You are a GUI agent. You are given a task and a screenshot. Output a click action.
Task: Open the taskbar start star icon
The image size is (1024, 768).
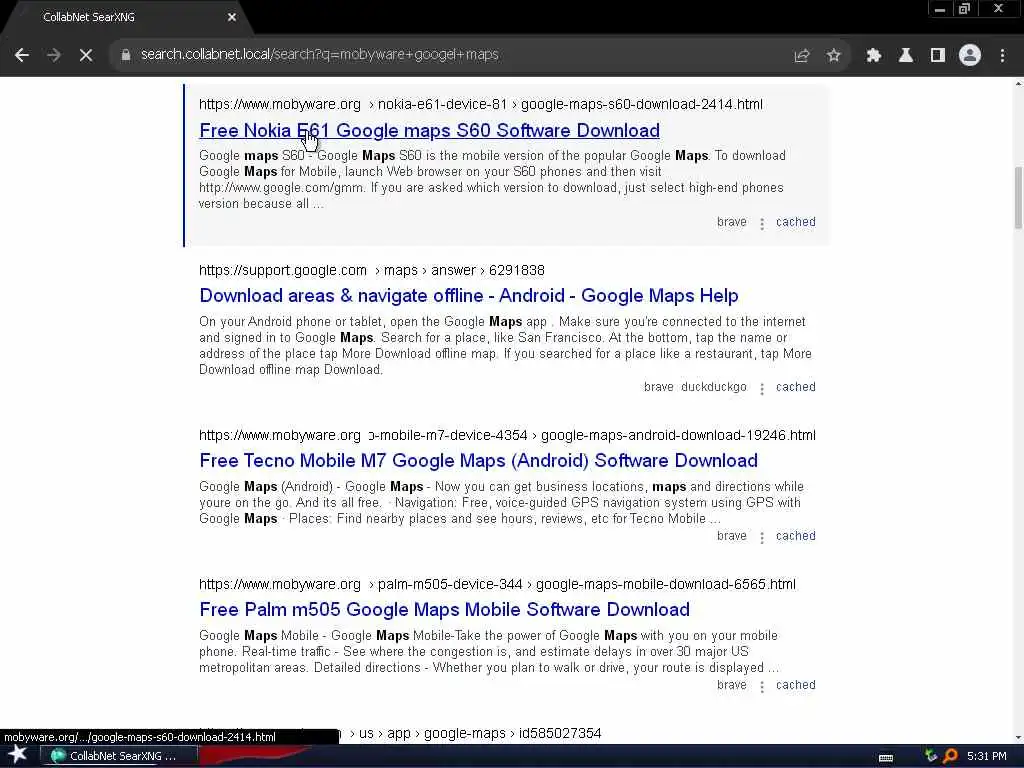click(18, 756)
